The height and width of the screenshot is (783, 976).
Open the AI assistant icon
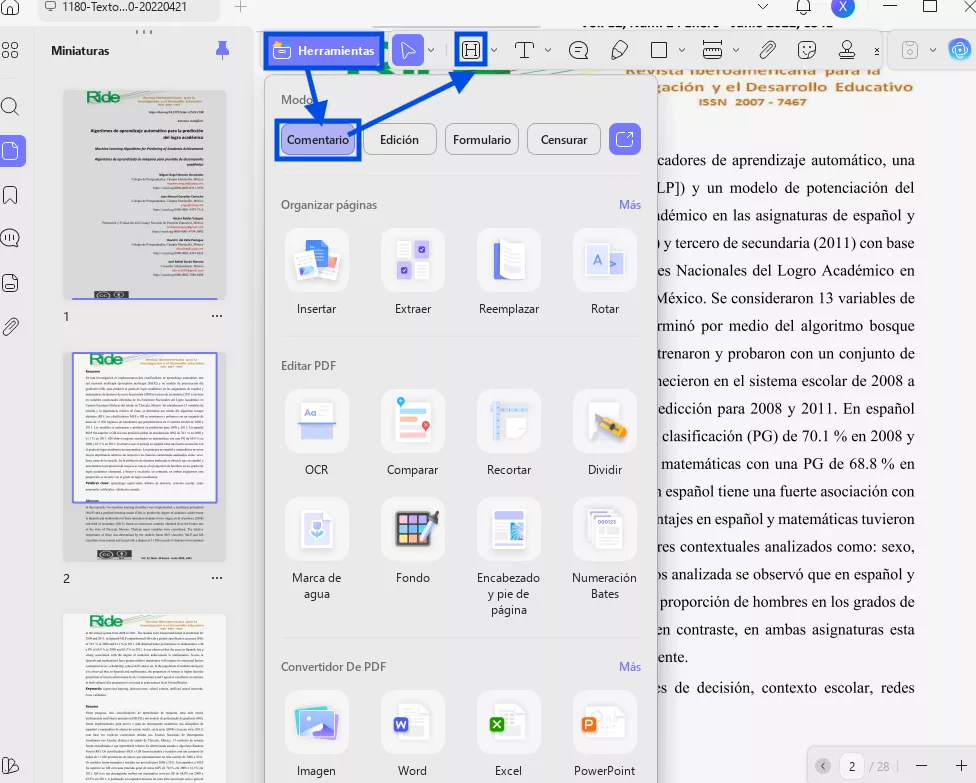pos(959,50)
